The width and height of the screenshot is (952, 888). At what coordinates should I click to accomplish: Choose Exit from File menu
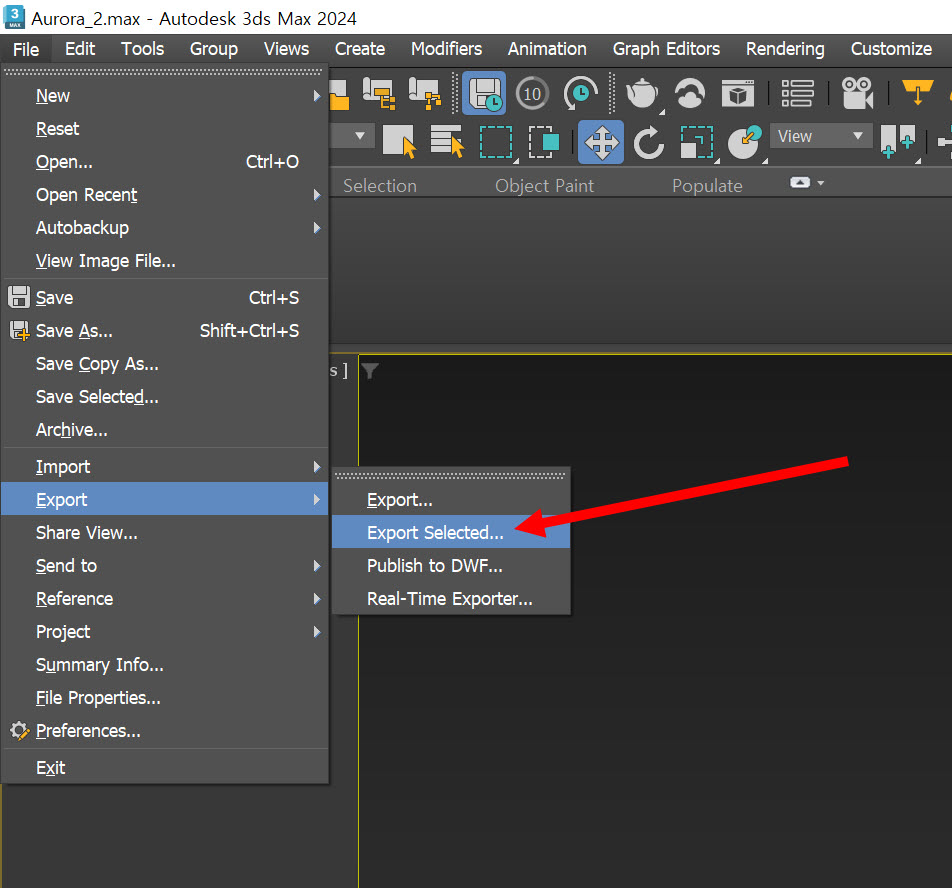(165, 768)
